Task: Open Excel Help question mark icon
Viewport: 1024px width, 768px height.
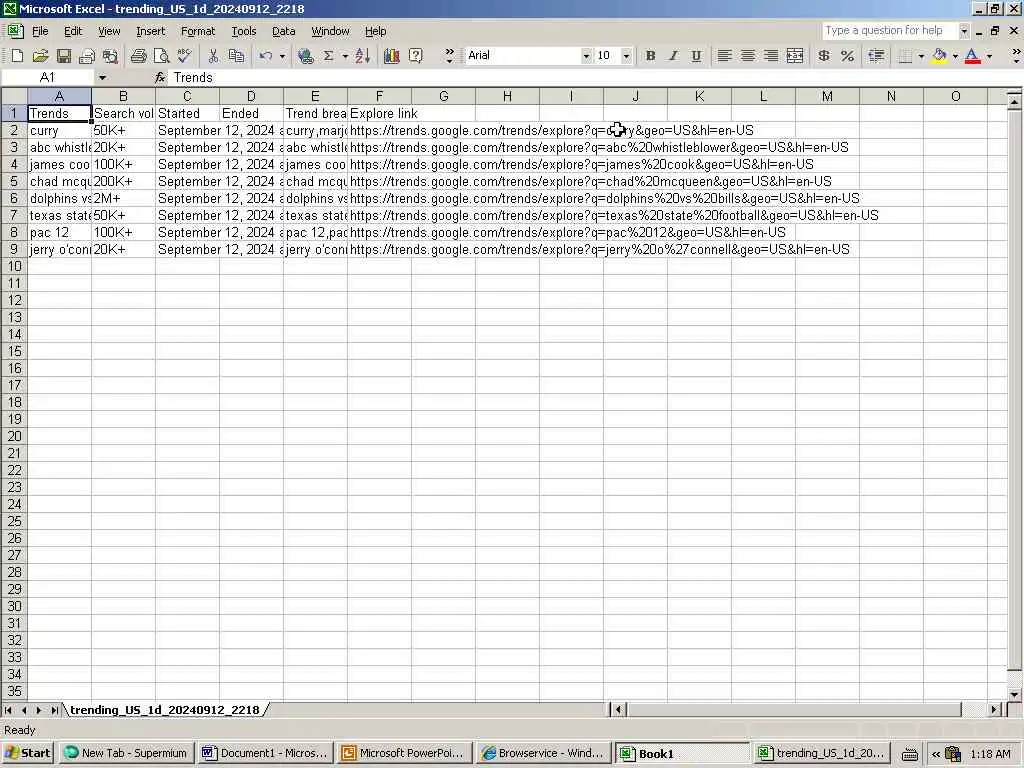Action: tap(415, 56)
